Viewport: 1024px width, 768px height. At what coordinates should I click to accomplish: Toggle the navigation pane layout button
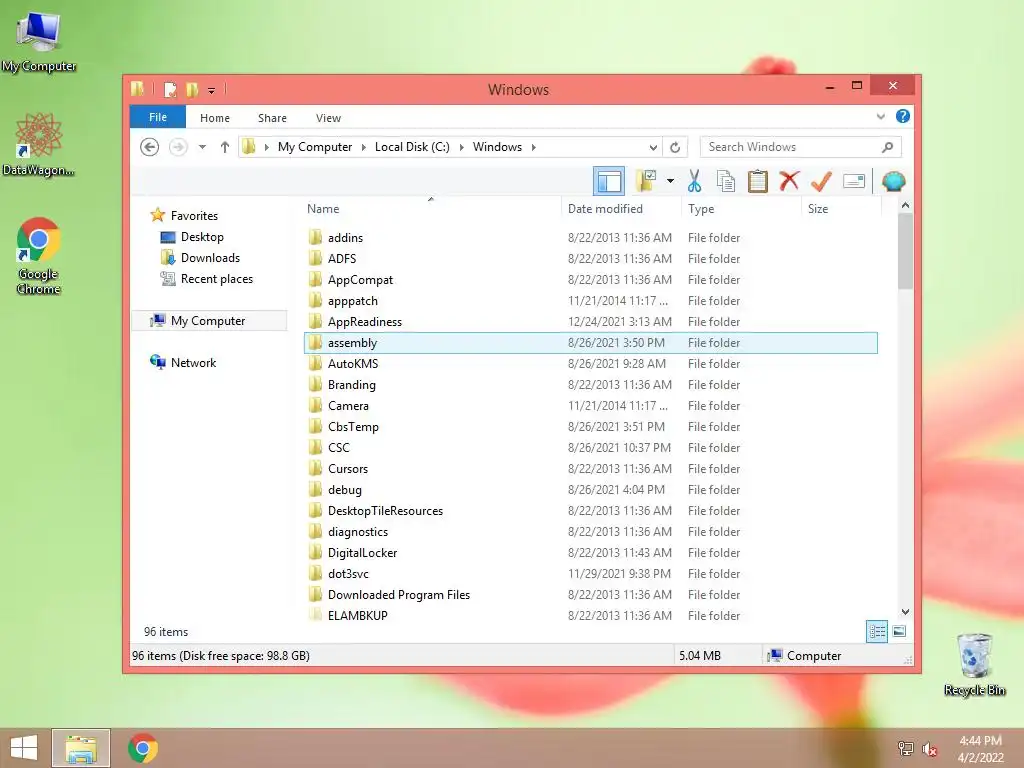[609, 181]
